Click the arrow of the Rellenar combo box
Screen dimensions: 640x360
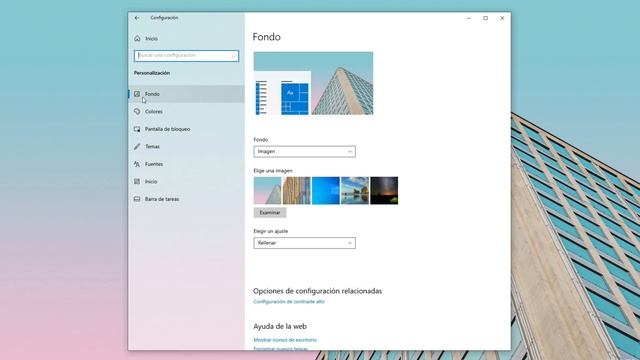click(349, 243)
